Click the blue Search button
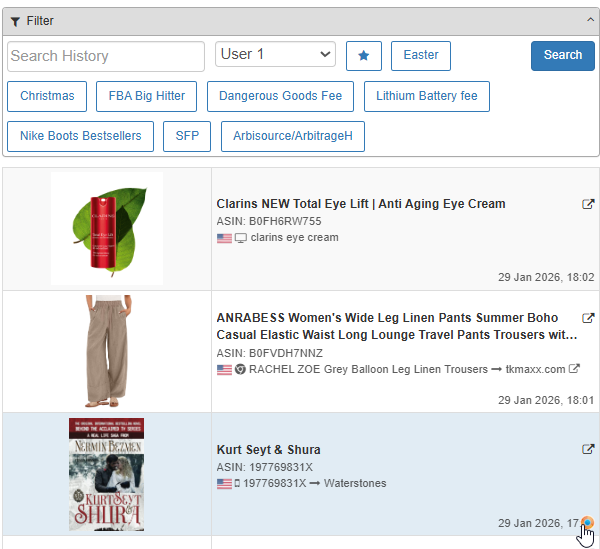Viewport: 600px width, 549px height. (562, 56)
